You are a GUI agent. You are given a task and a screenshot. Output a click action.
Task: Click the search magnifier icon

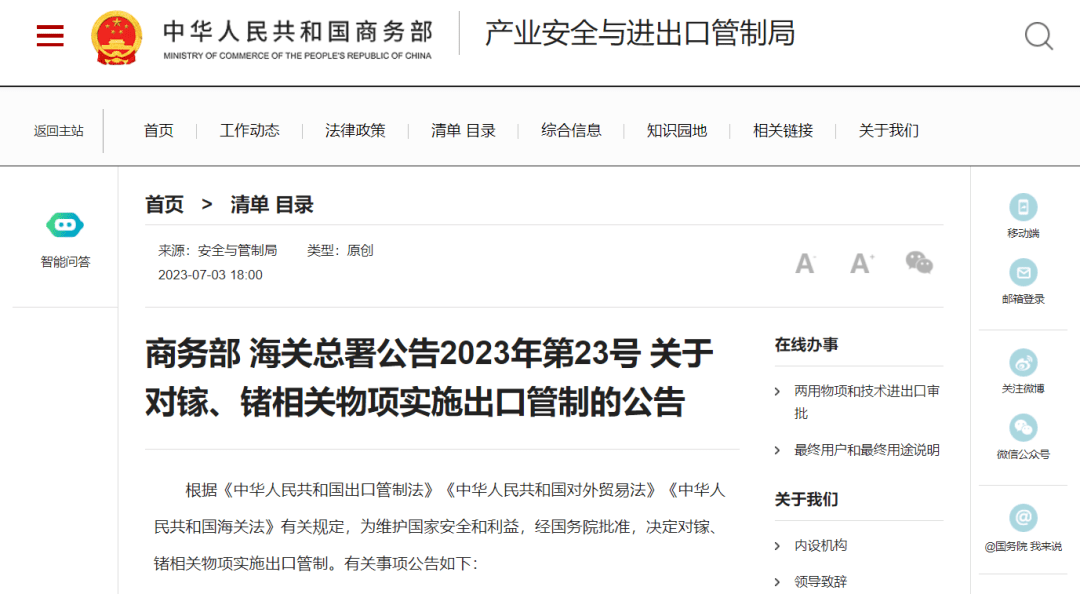(1038, 36)
